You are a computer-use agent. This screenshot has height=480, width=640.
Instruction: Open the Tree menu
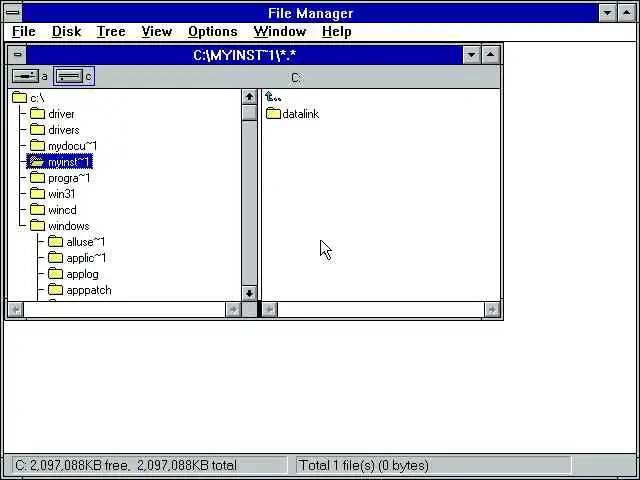coord(111,31)
